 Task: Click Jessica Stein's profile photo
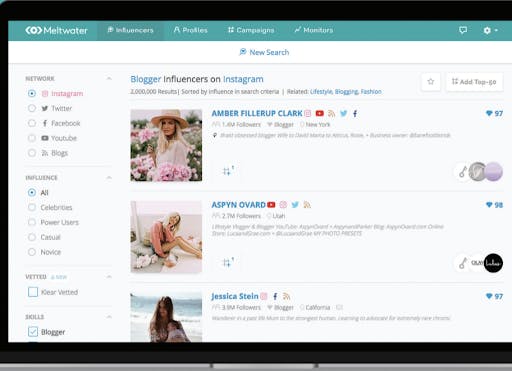coord(166,317)
